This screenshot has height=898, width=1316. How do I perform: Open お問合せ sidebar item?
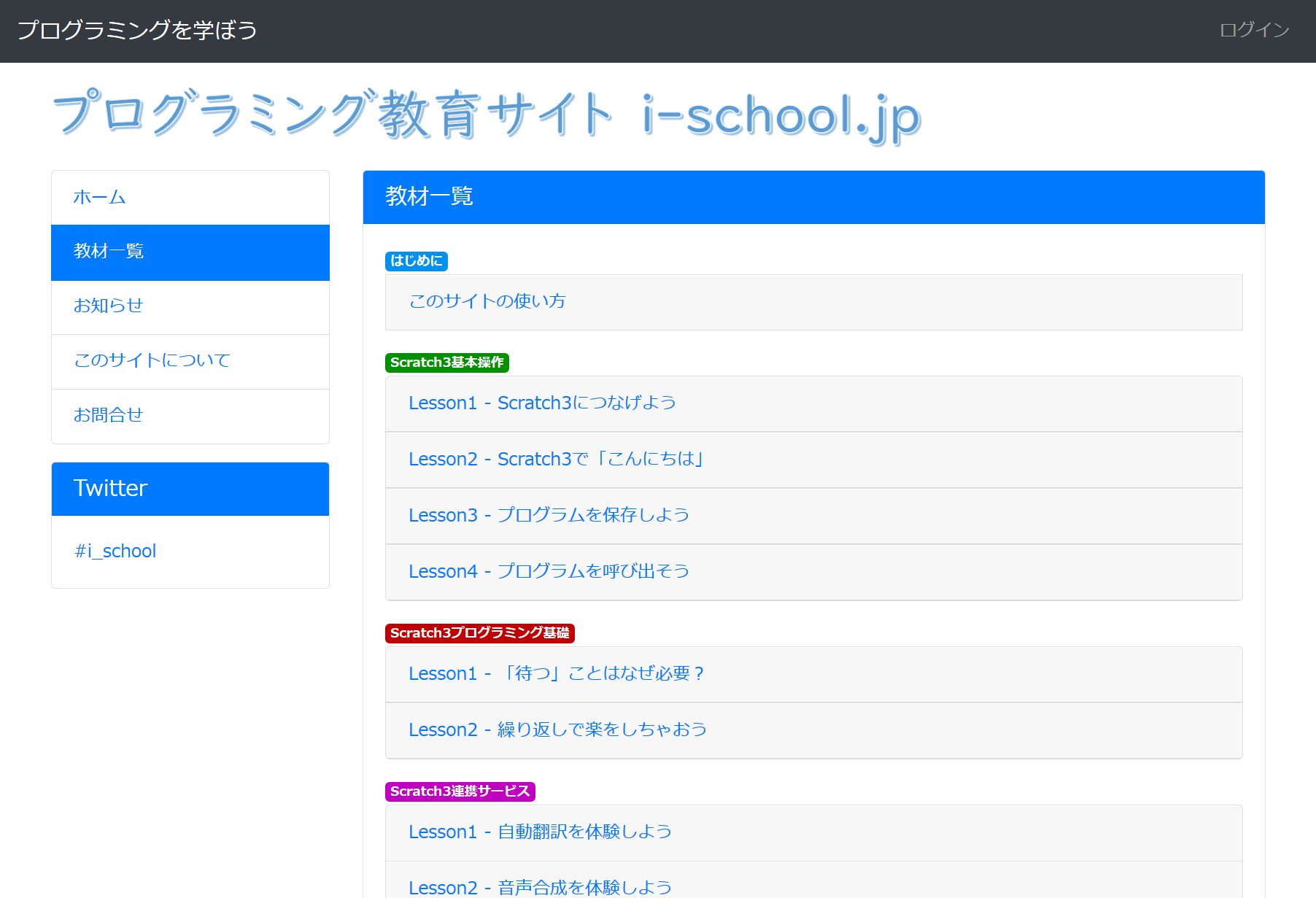tap(190, 416)
